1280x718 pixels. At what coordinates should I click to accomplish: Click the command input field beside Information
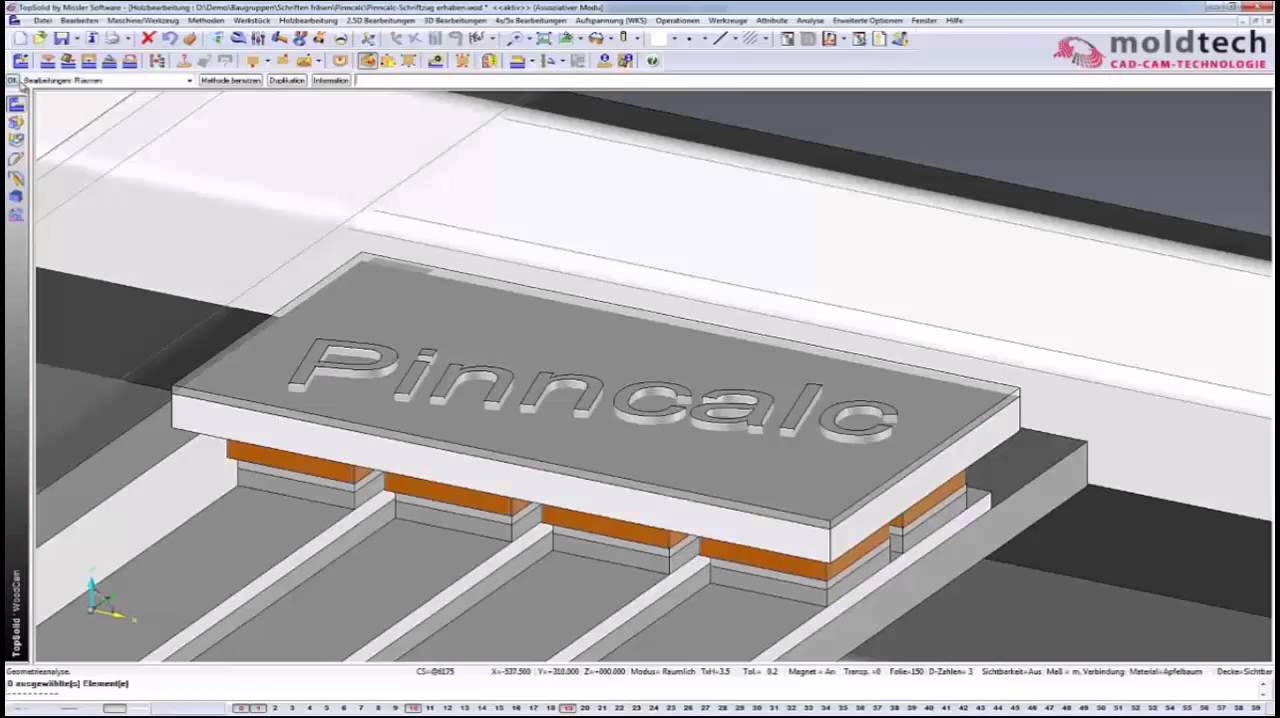pyautogui.click(x=815, y=80)
